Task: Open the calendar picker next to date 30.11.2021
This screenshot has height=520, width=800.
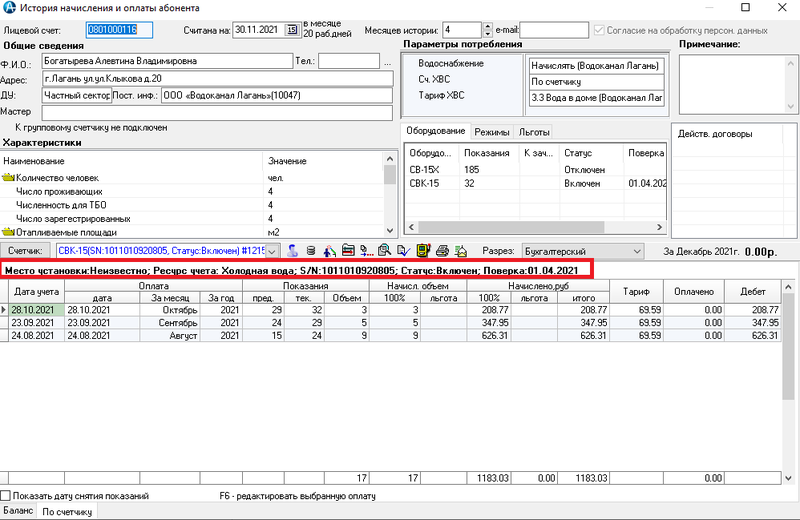Action: tap(292, 30)
